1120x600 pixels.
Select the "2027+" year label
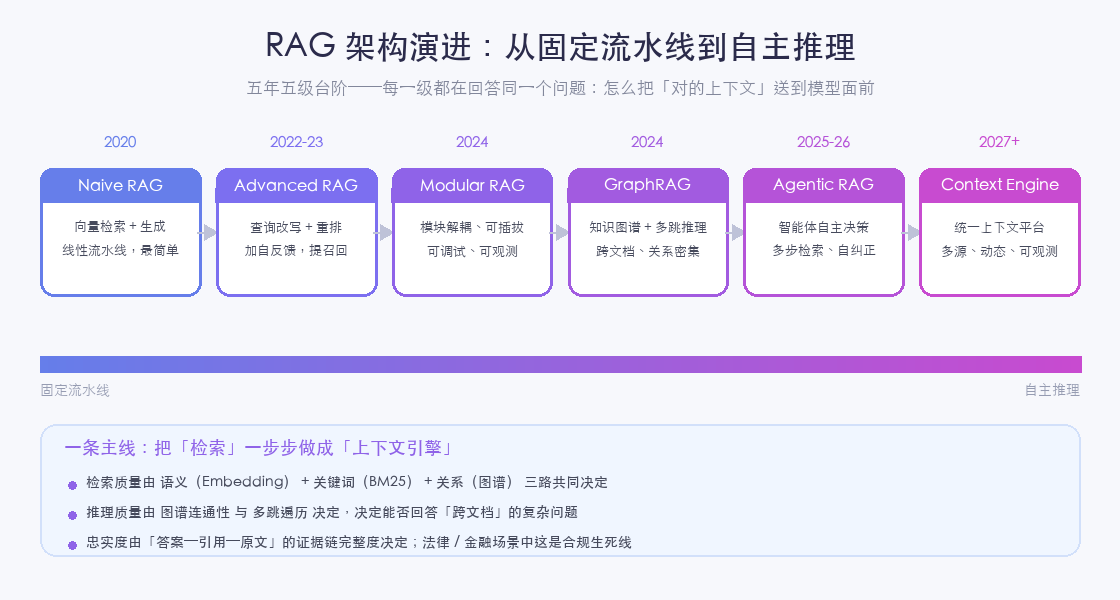(x=999, y=141)
